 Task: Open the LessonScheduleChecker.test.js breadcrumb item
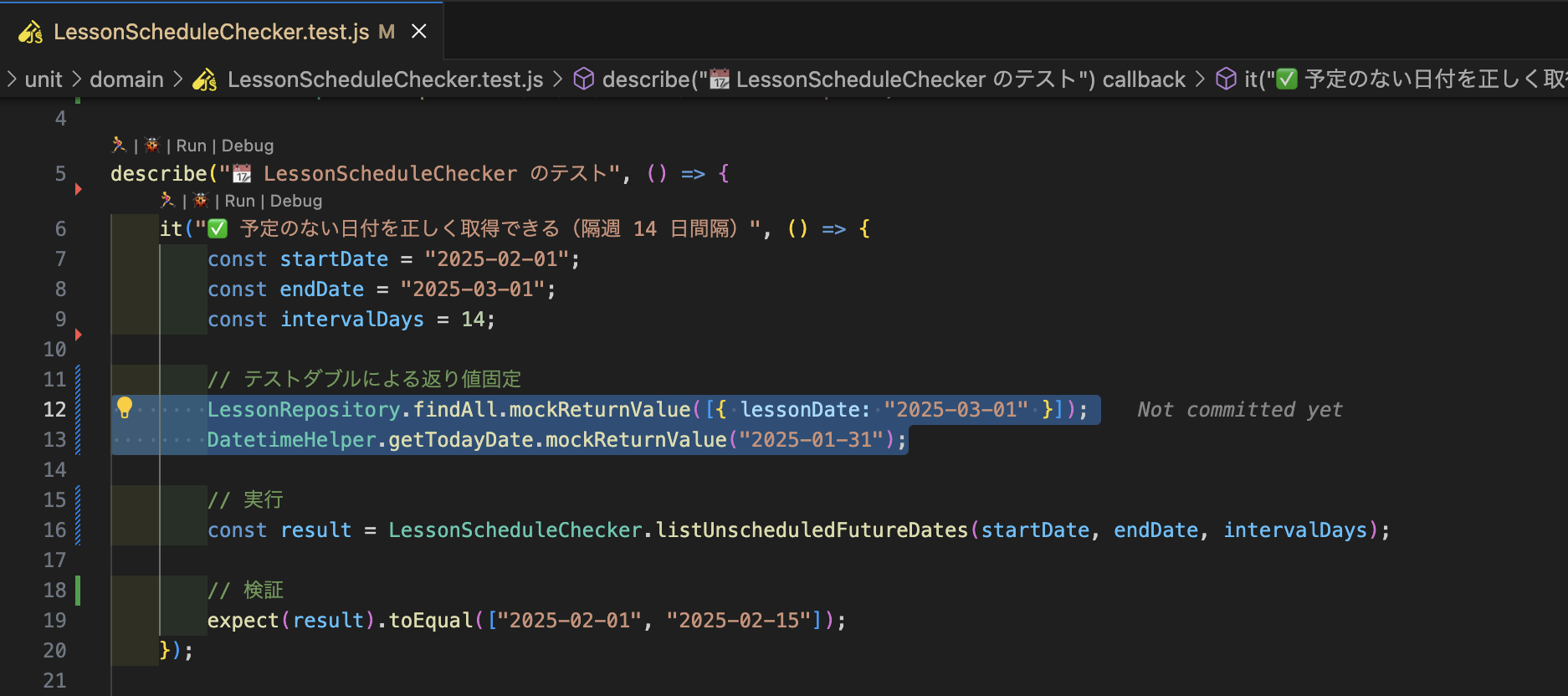[385, 79]
